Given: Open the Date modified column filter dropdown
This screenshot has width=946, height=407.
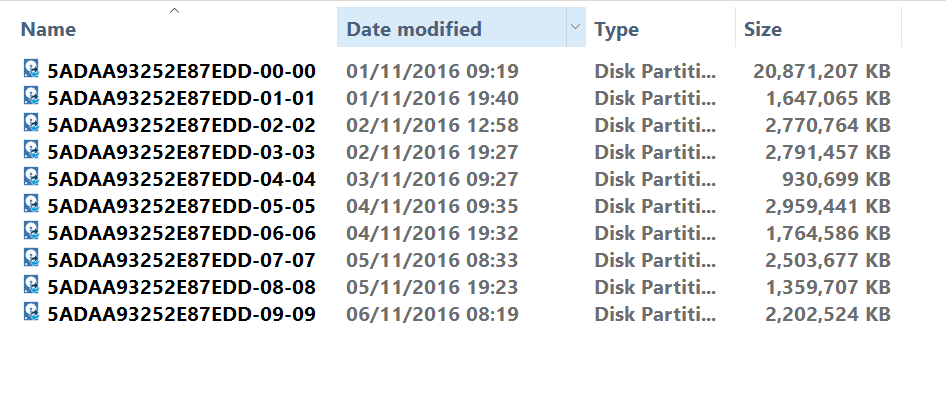Looking at the screenshot, I should [x=576, y=27].
